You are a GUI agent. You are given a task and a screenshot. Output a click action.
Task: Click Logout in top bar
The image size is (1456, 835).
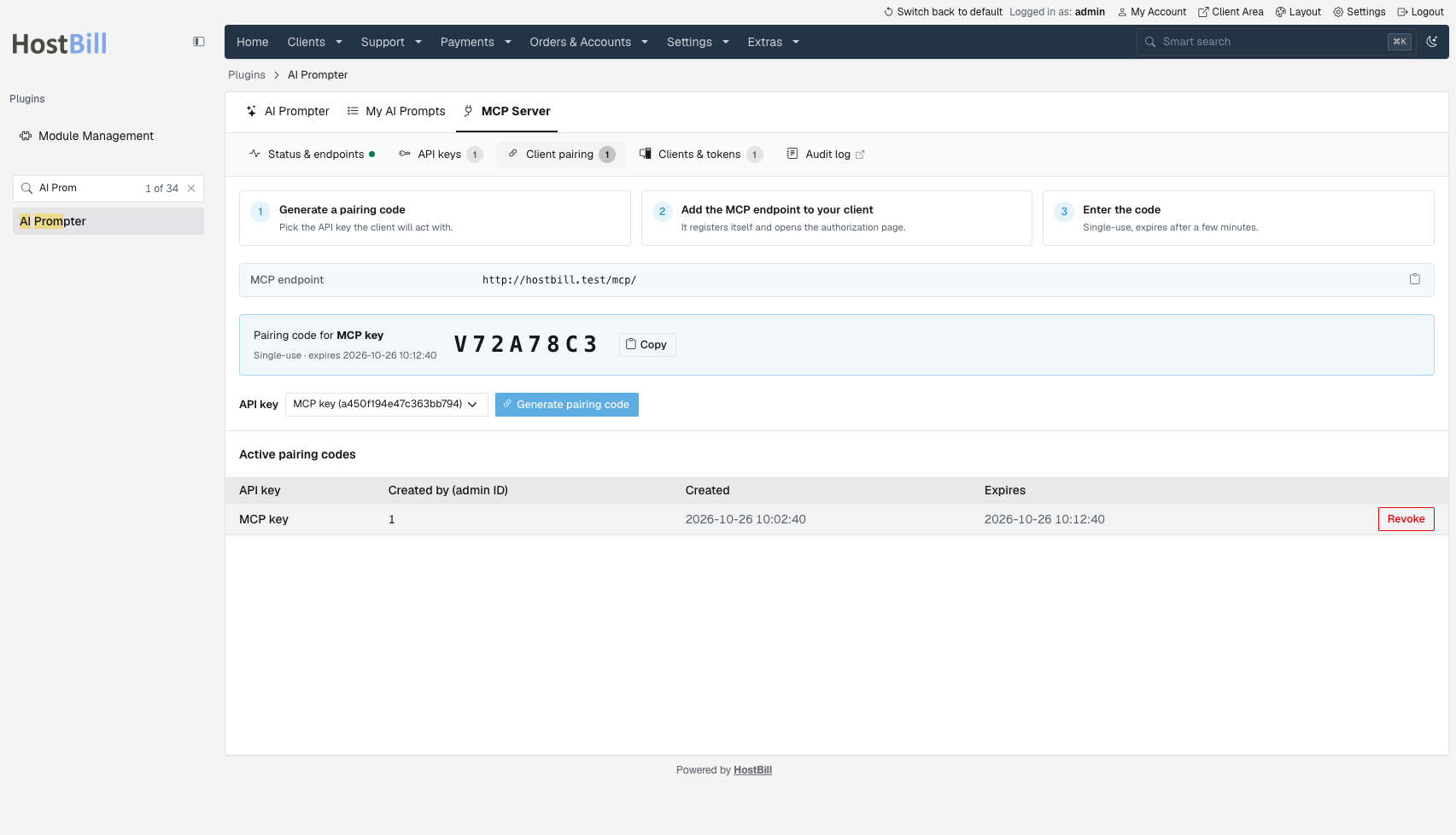point(1420,12)
